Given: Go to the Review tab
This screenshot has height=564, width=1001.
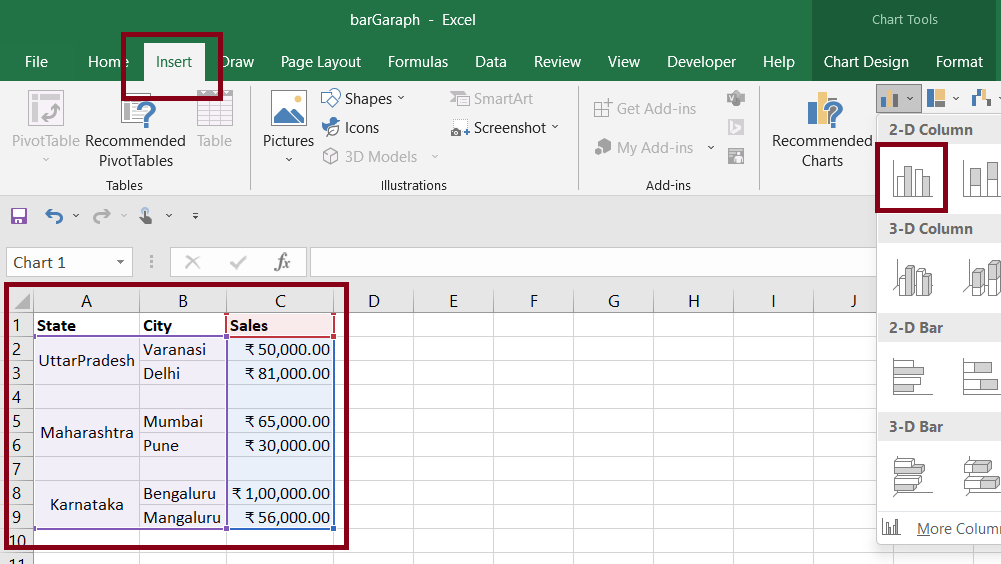Looking at the screenshot, I should coord(557,62).
